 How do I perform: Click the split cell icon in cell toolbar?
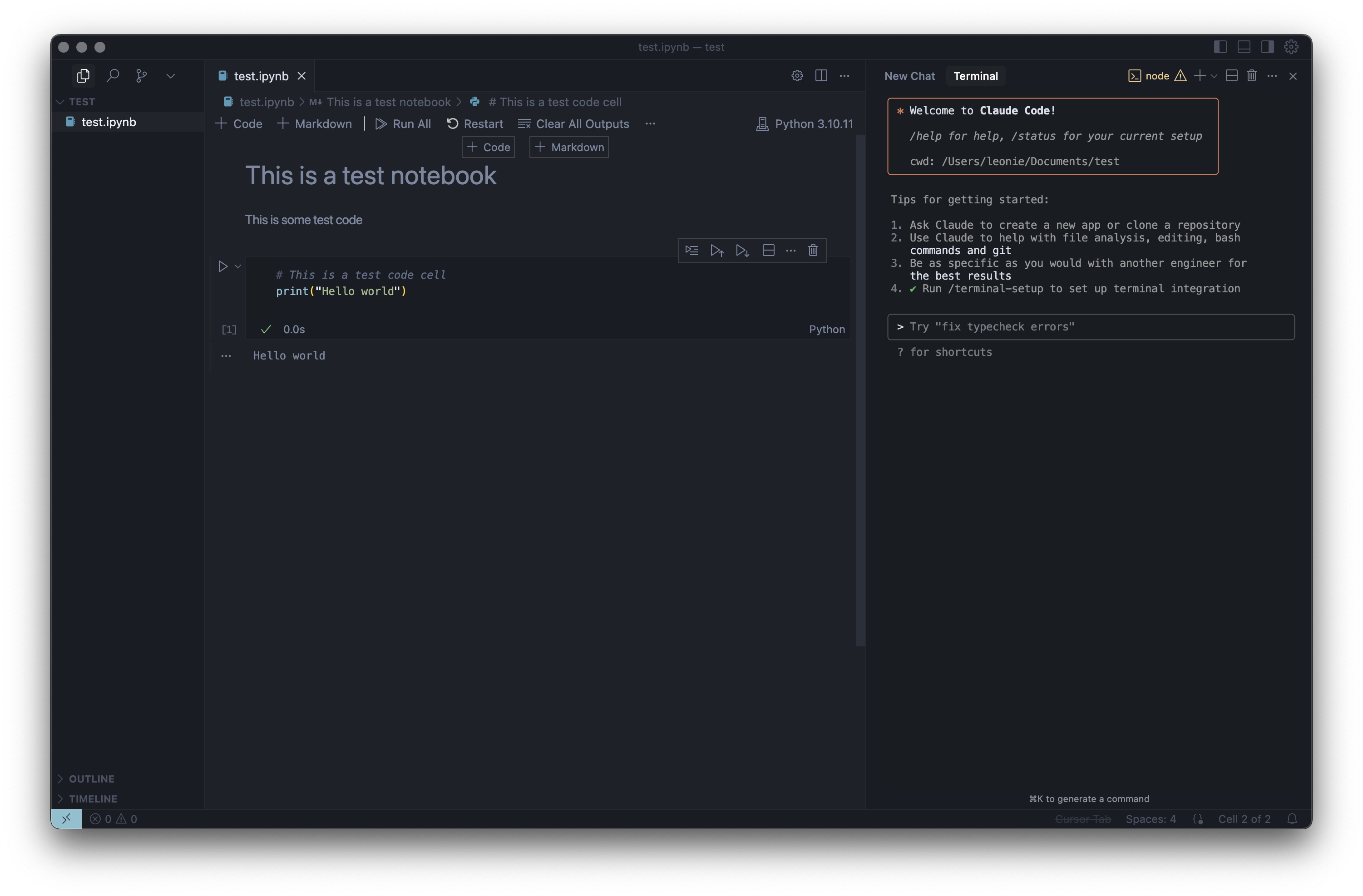pyautogui.click(x=769, y=250)
